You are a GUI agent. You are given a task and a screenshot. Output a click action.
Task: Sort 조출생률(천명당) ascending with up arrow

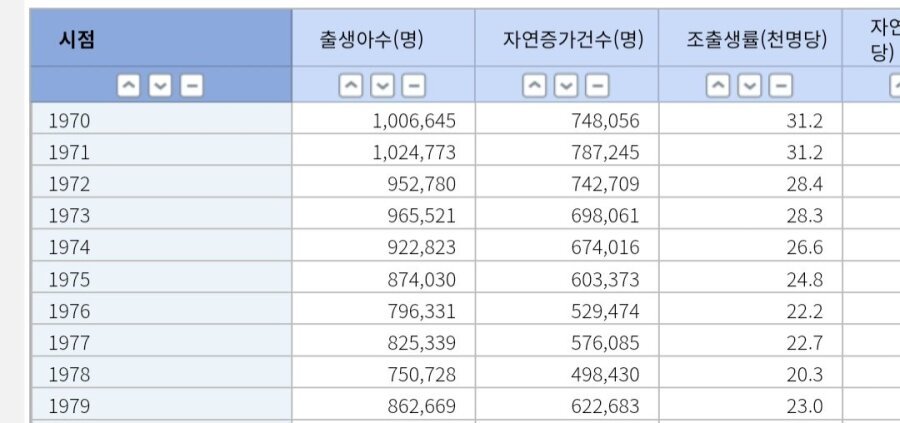pos(718,86)
